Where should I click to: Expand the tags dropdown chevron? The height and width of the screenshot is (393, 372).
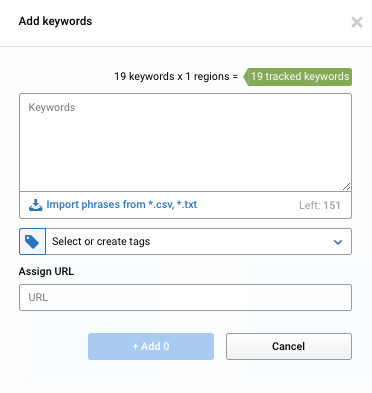coord(338,242)
